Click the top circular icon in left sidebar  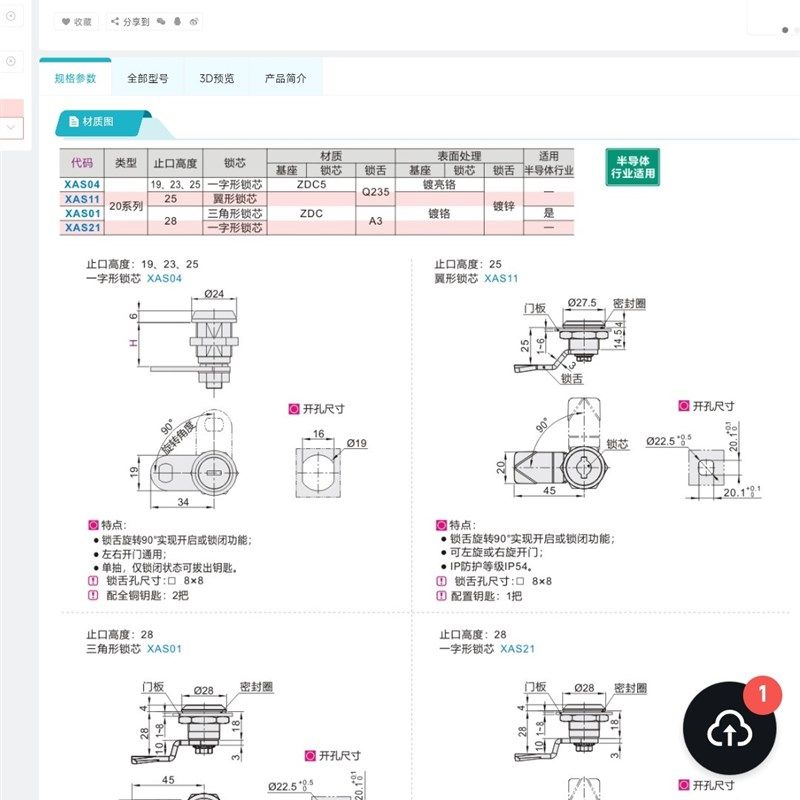pos(10,16)
